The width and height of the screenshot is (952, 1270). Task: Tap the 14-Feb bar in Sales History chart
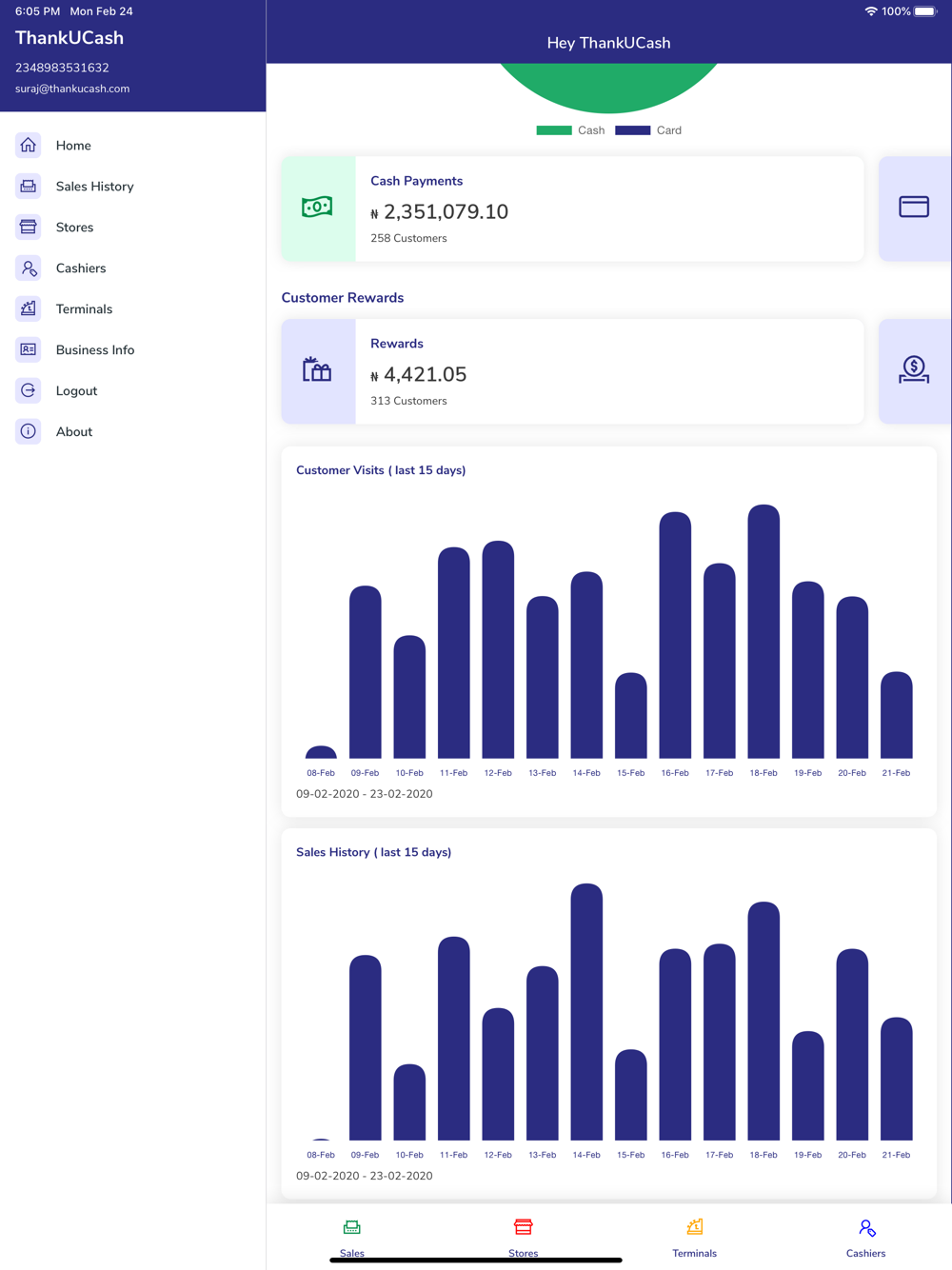pos(586,1012)
